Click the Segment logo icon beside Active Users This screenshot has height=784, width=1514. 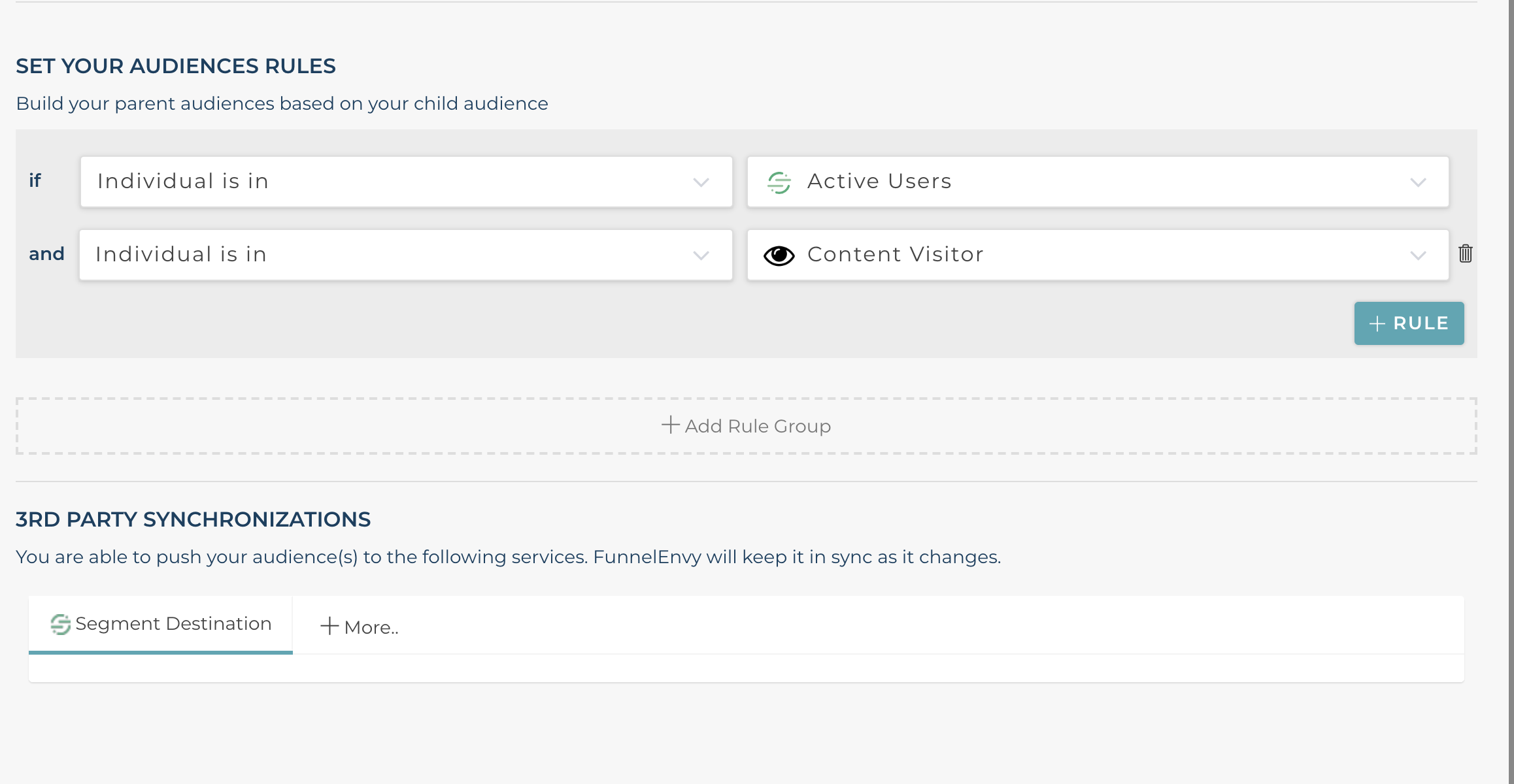tap(779, 182)
